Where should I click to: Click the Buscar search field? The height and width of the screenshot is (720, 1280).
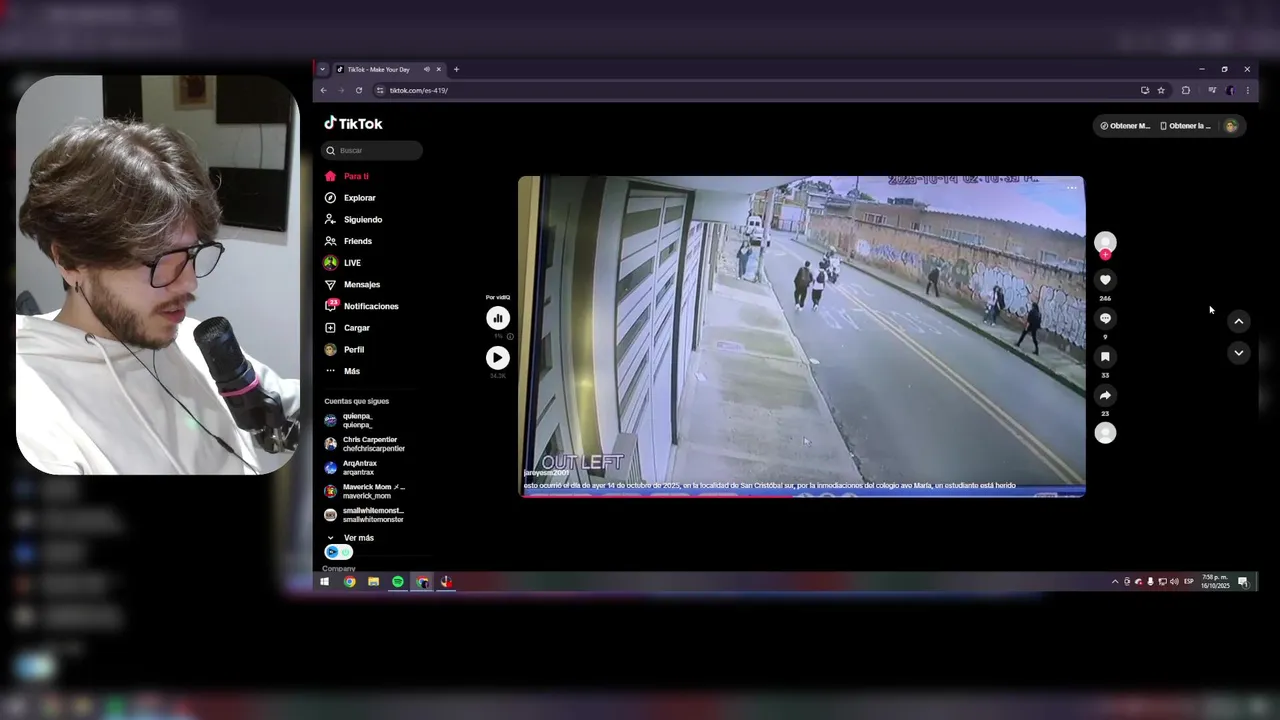(x=372, y=150)
